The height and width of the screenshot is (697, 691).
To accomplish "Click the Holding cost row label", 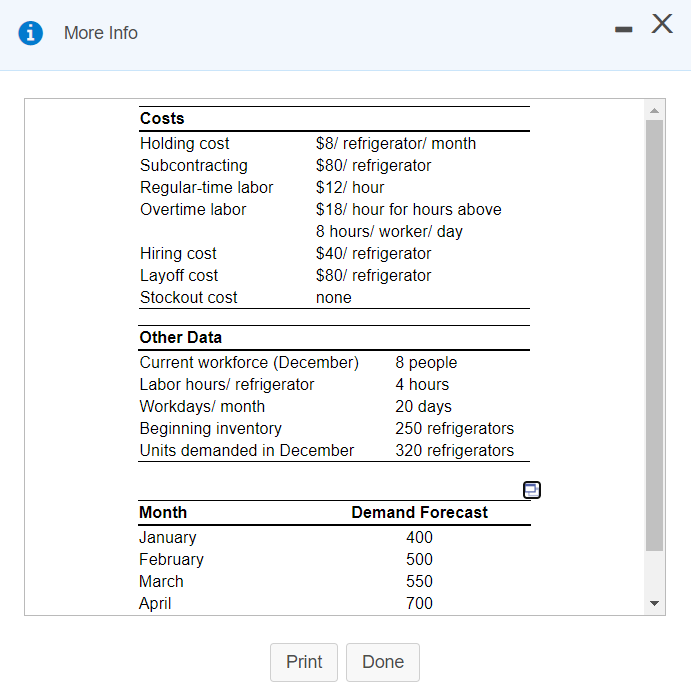I will (184, 143).
